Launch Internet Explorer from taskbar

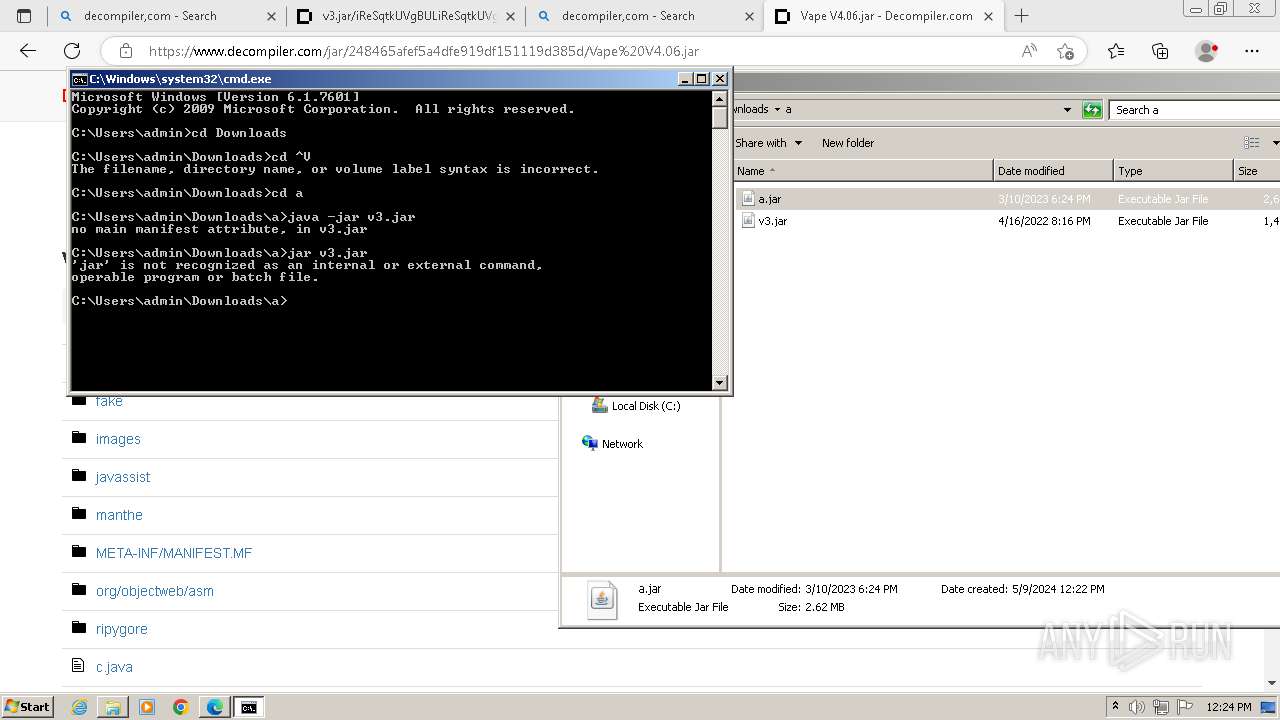[x=79, y=707]
